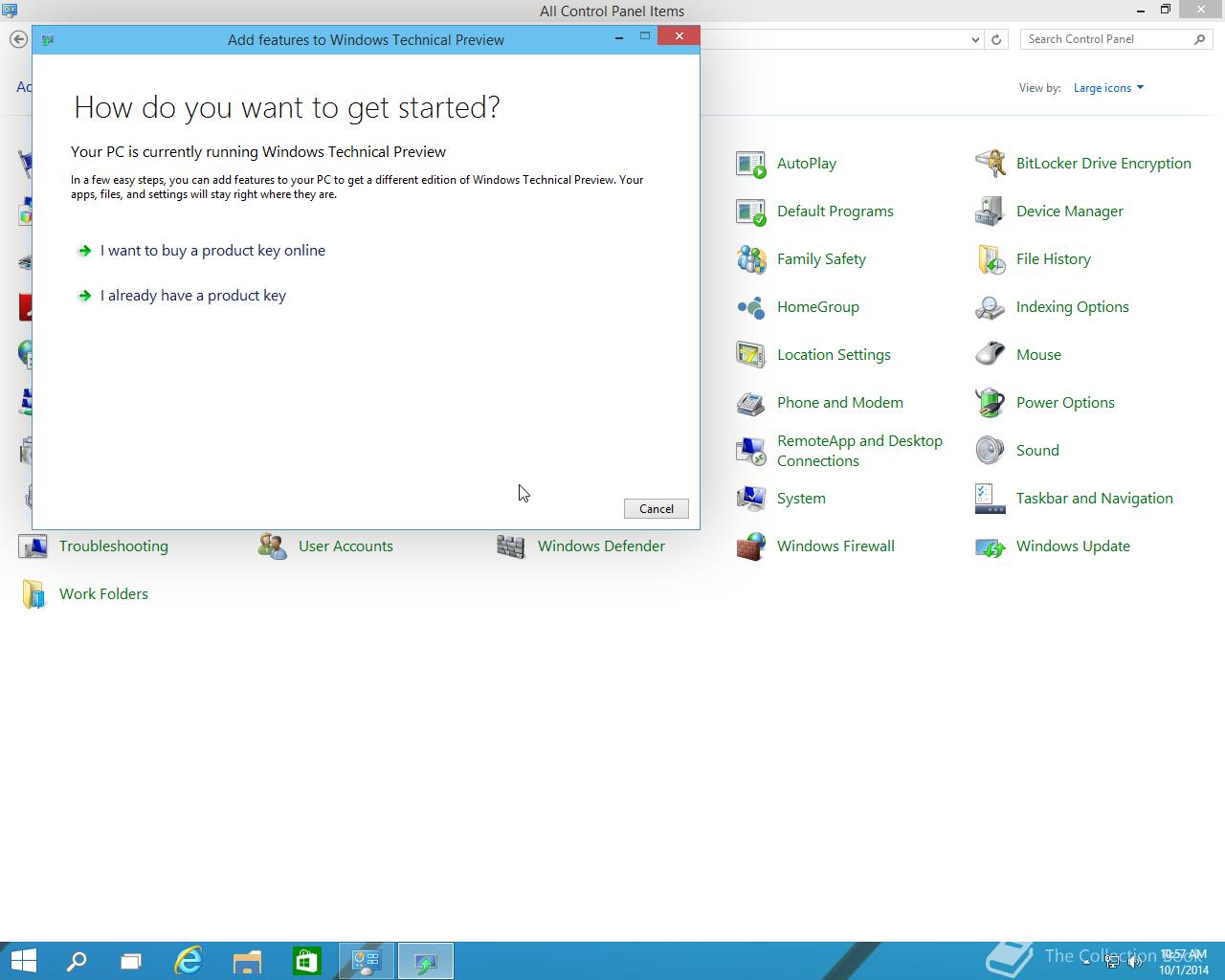Screen dimensions: 1225x980
Task: Open the Windows Update icon
Action: click(x=991, y=546)
